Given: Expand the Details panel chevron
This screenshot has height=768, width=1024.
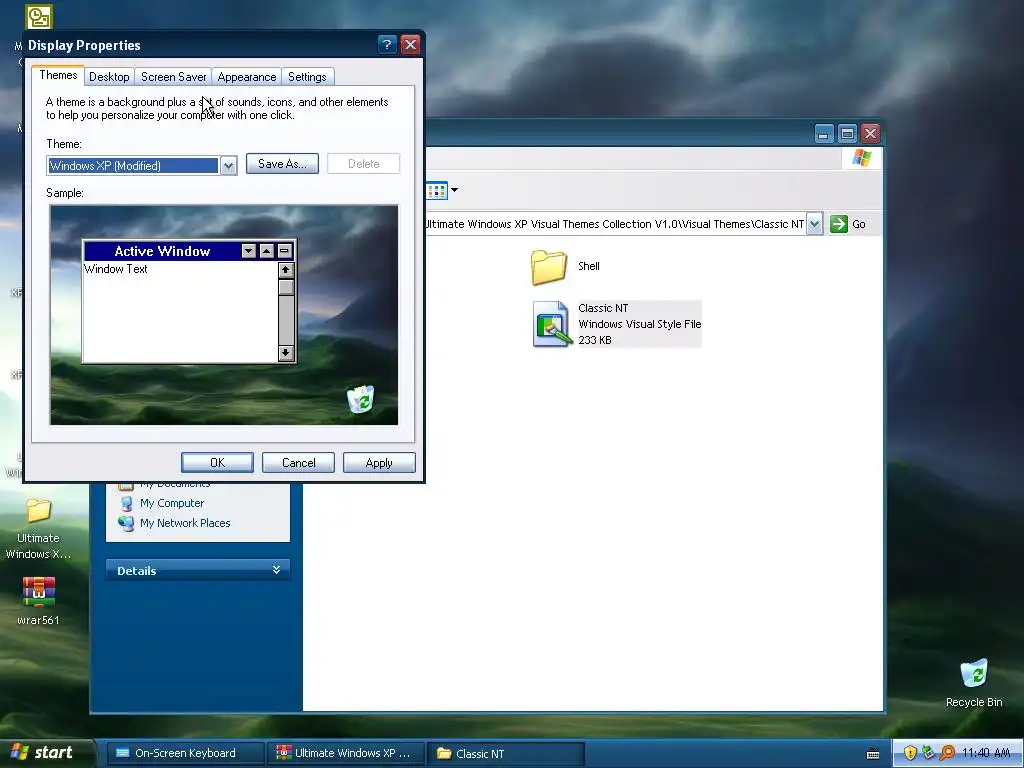Looking at the screenshot, I should coord(276,570).
